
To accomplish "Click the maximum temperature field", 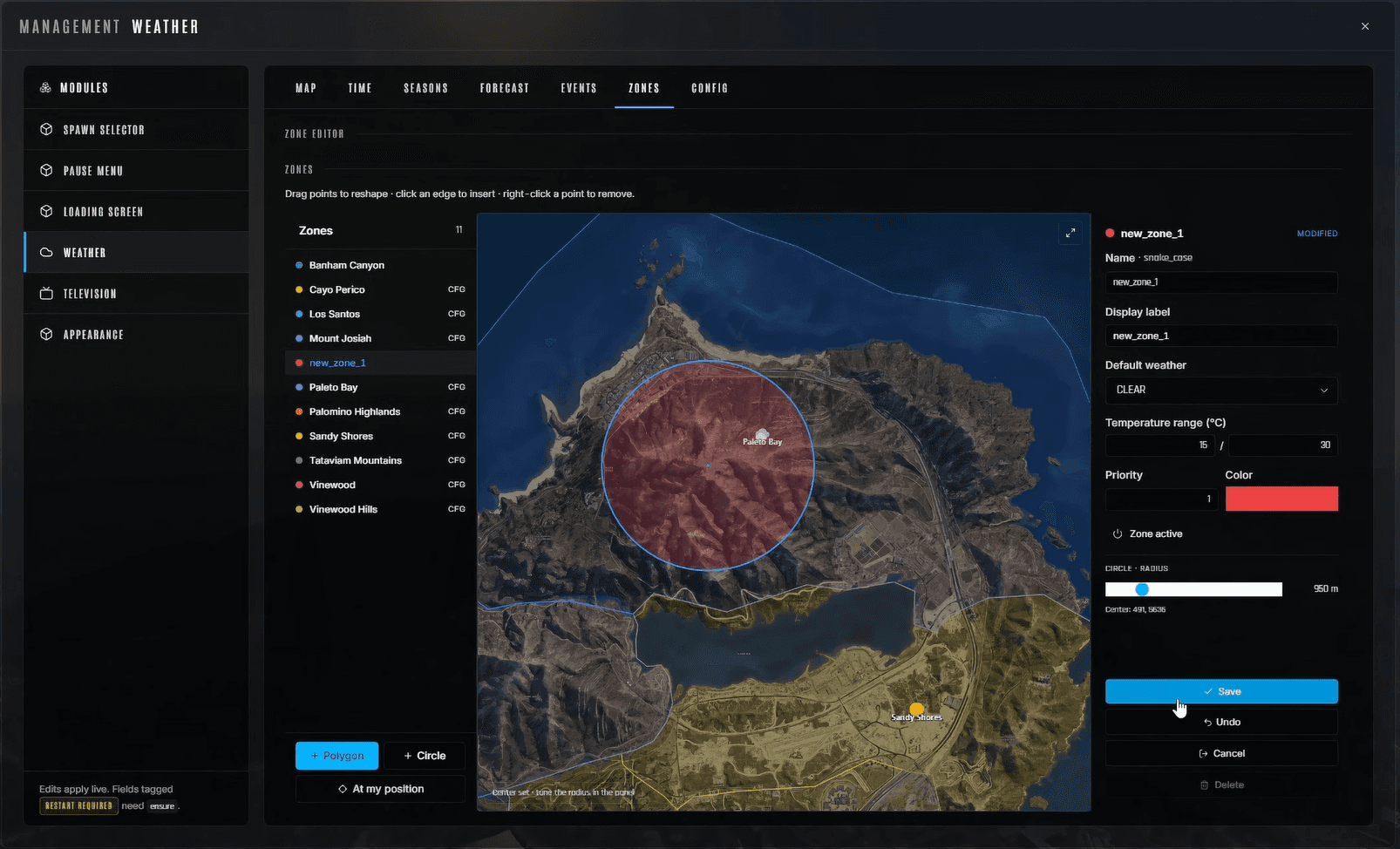I will [1283, 445].
